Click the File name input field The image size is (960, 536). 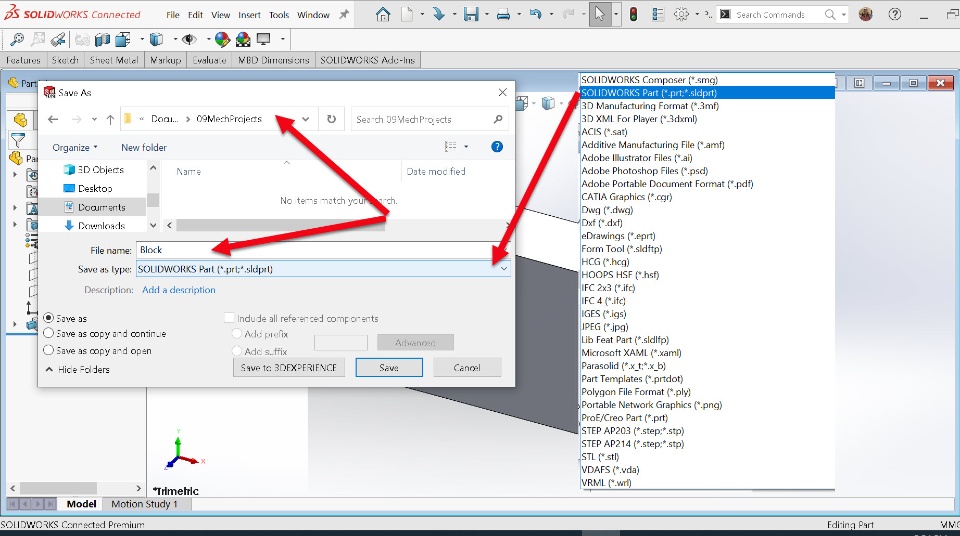(x=323, y=250)
